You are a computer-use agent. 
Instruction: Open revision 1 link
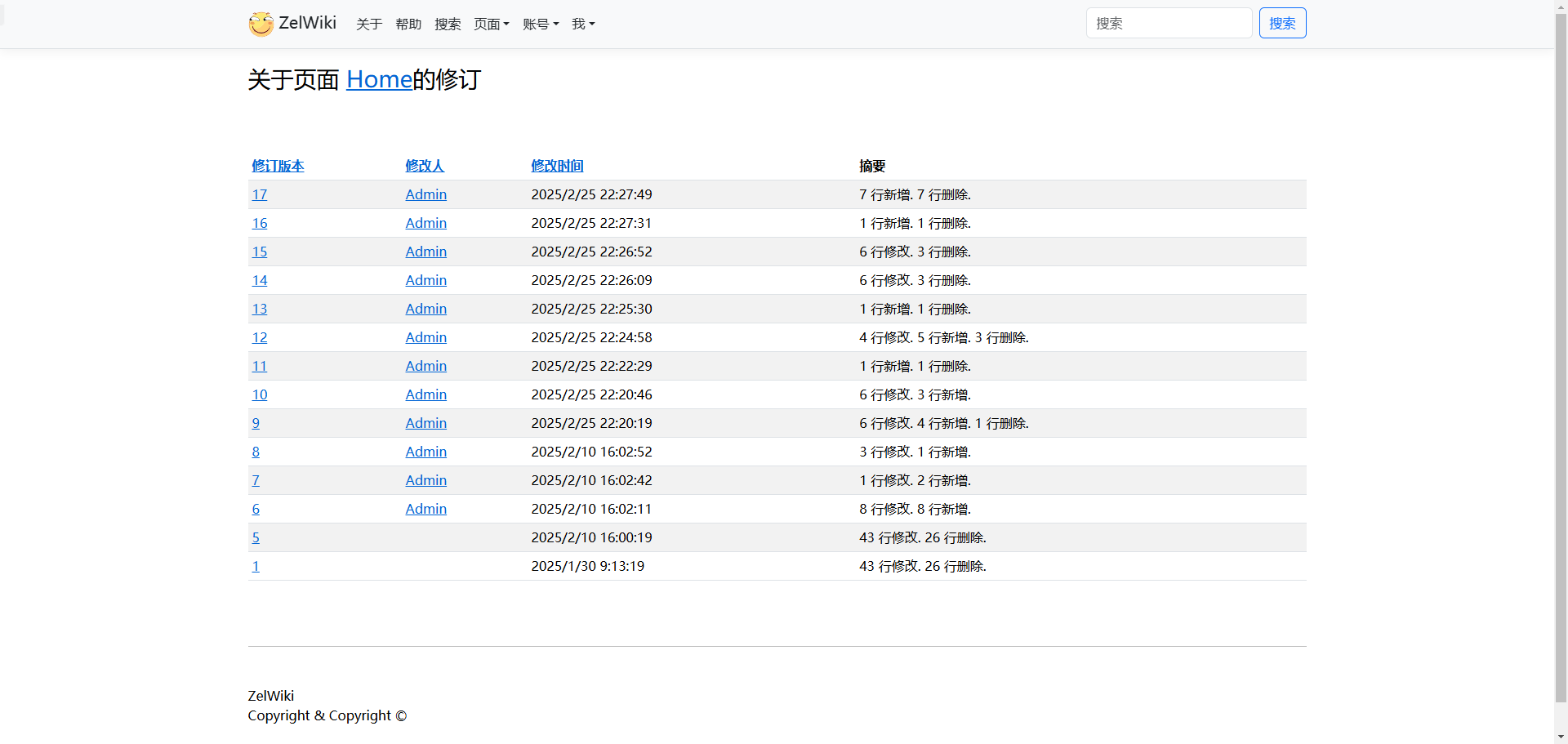tap(256, 566)
